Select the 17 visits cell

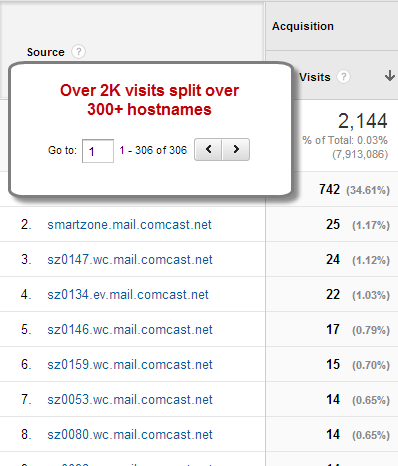click(333, 330)
